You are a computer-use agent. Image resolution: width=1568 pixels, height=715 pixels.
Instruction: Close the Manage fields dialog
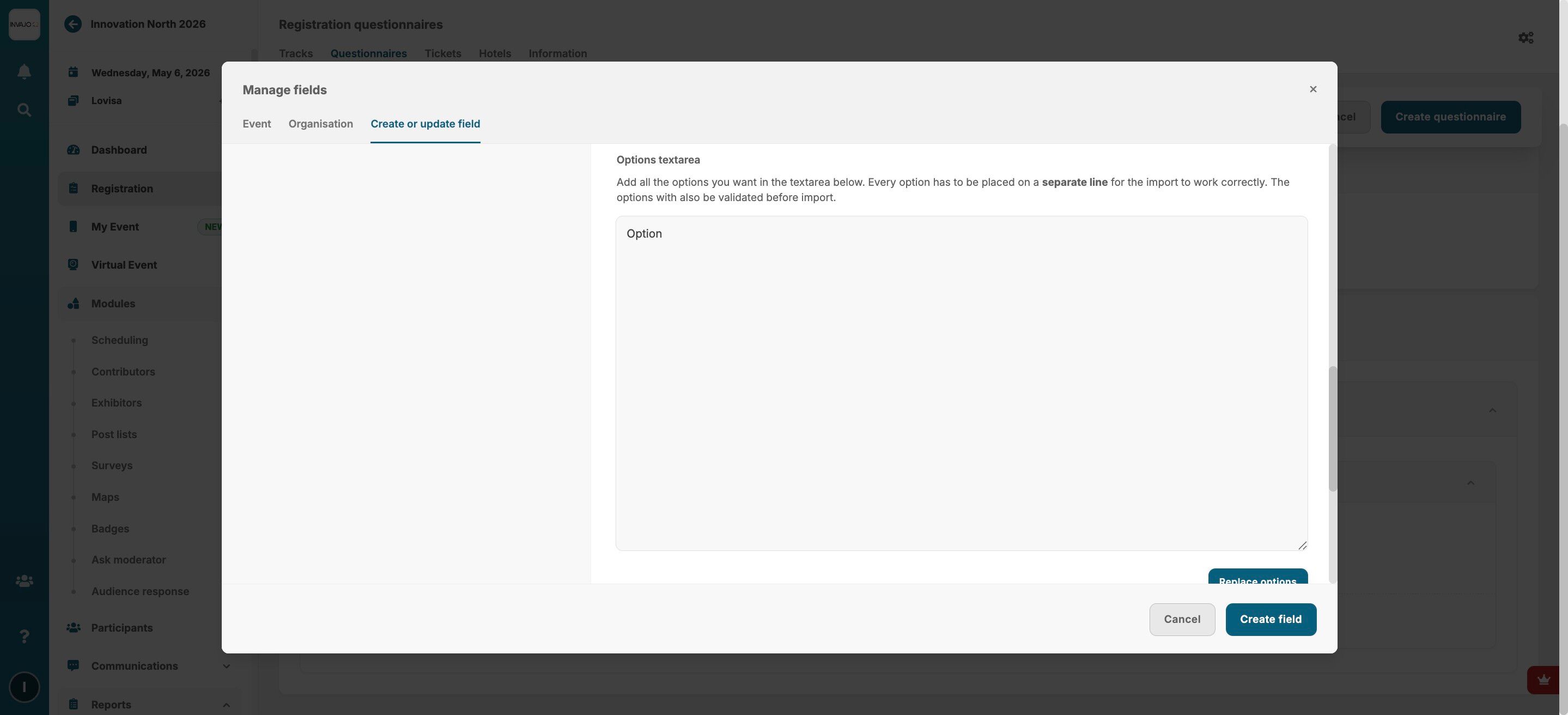coord(1313,89)
